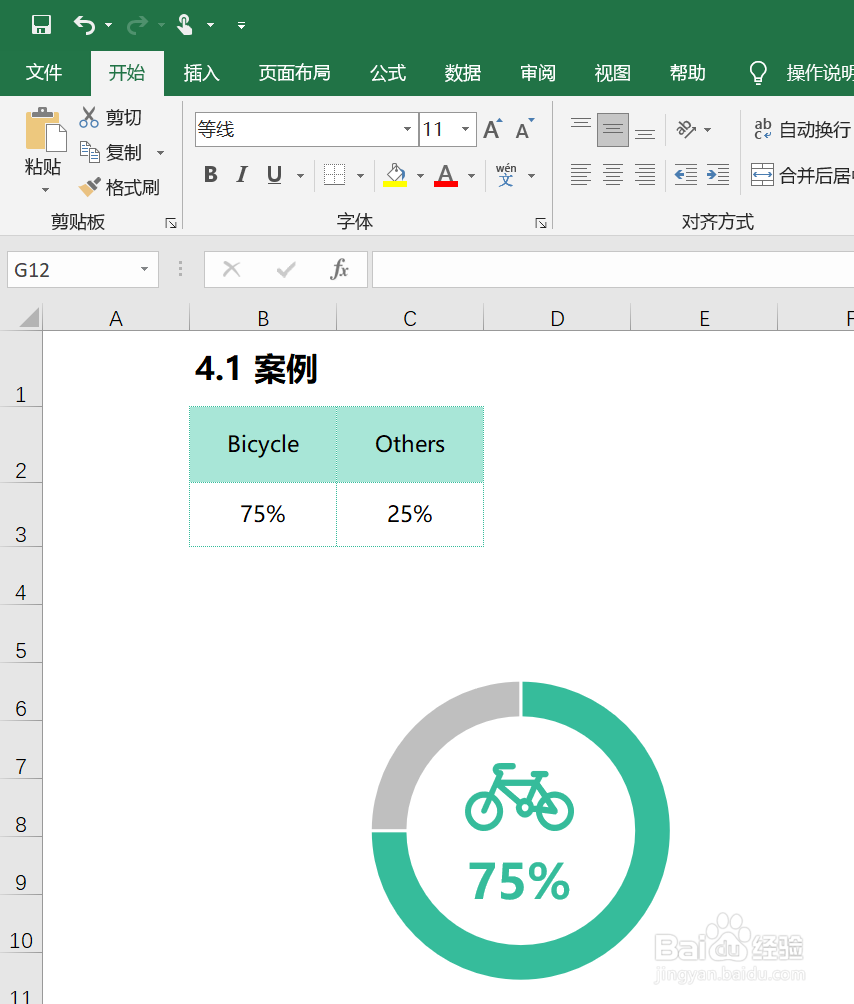This screenshot has height=1004, width=854.
Task: Expand the borders options arrow
Action: click(360, 175)
